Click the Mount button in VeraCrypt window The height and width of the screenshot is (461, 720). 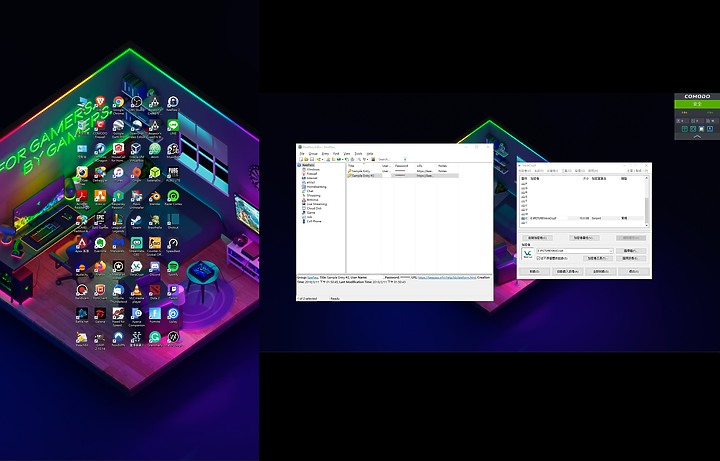[x=534, y=271]
